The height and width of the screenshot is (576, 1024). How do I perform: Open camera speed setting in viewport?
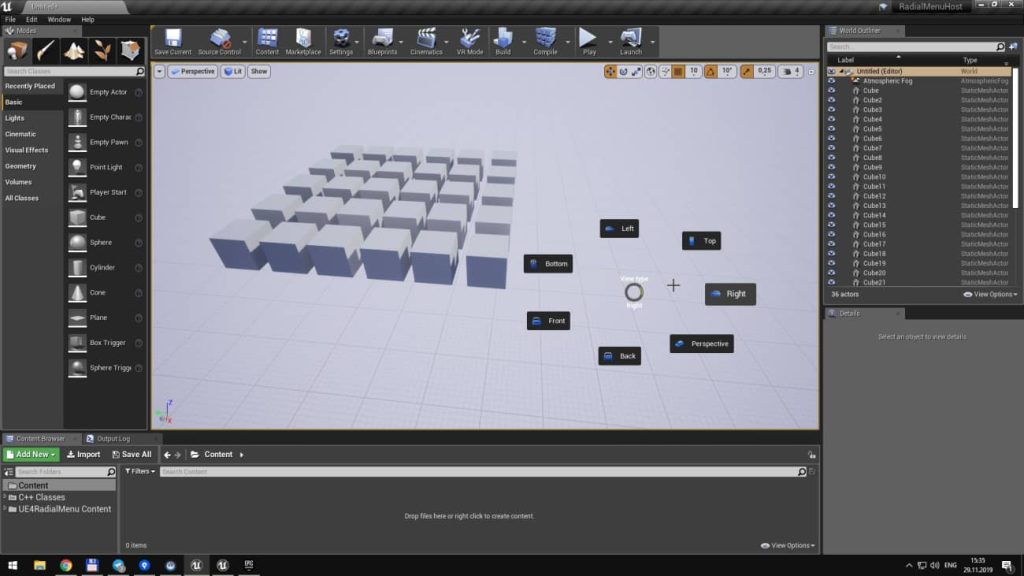click(x=791, y=71)
